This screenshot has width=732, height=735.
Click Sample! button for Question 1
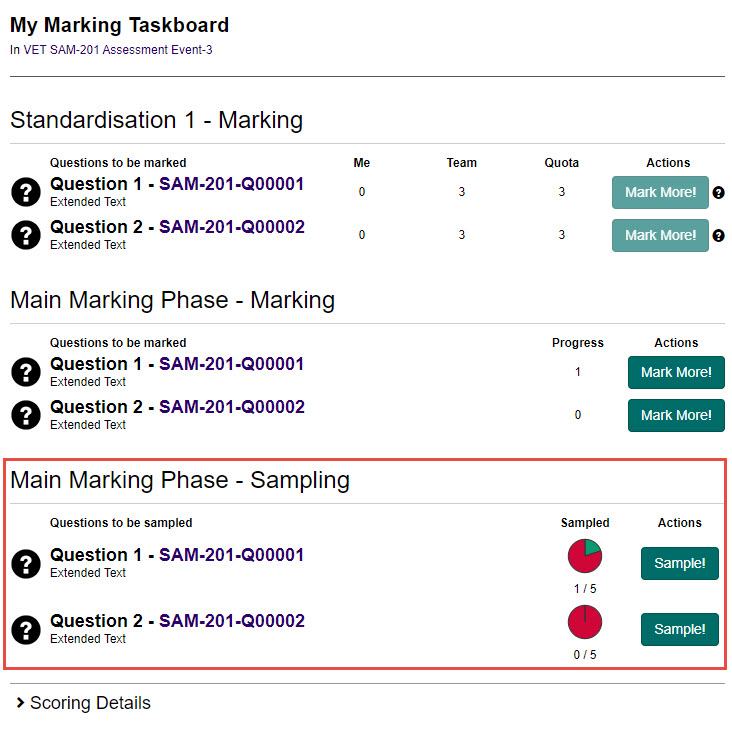(x=679, y=563)
